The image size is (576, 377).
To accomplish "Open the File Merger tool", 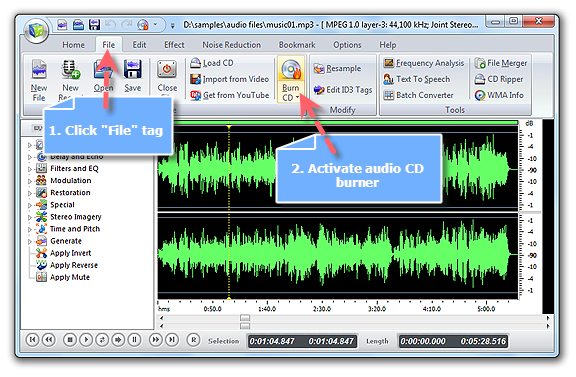I will pos(501,63).
